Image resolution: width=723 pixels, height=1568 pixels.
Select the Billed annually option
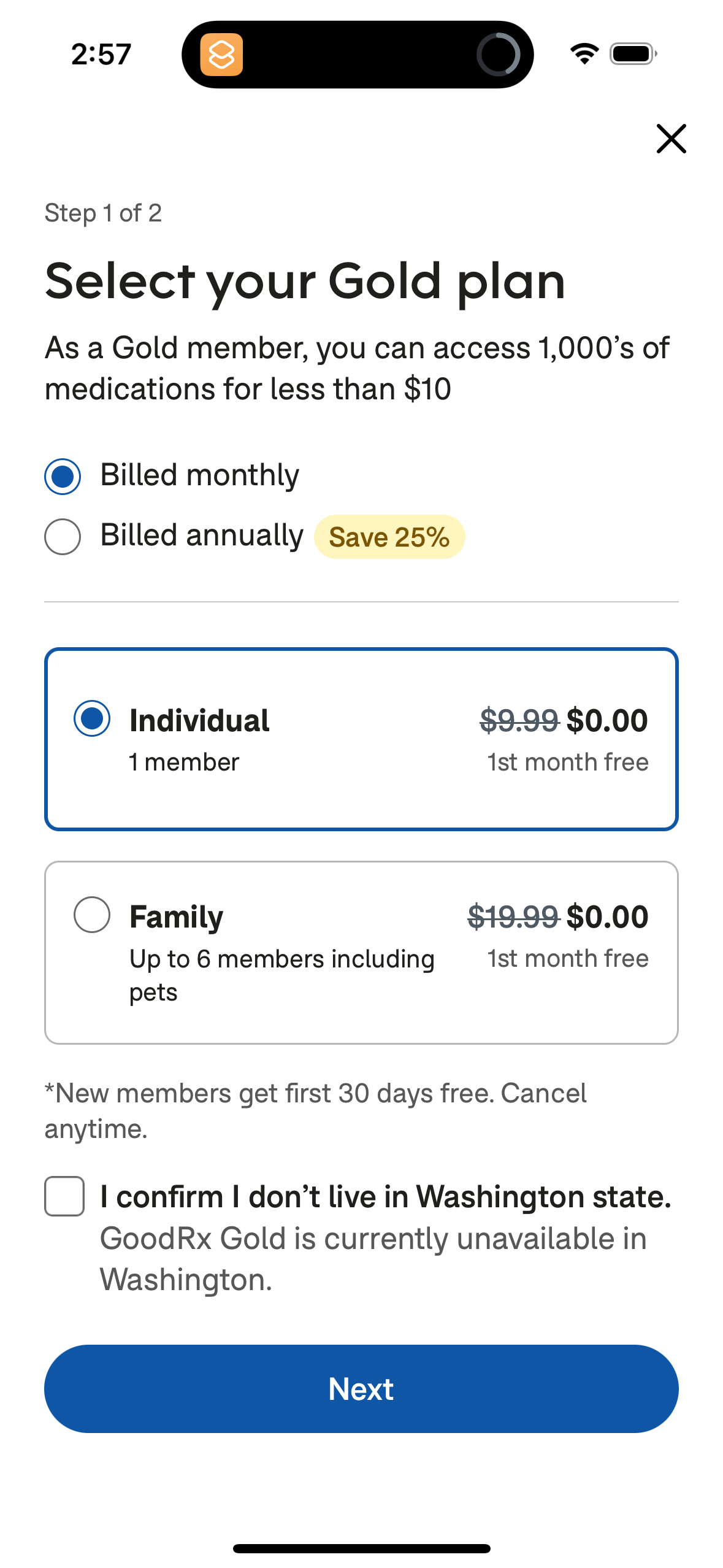coord(63,537)
